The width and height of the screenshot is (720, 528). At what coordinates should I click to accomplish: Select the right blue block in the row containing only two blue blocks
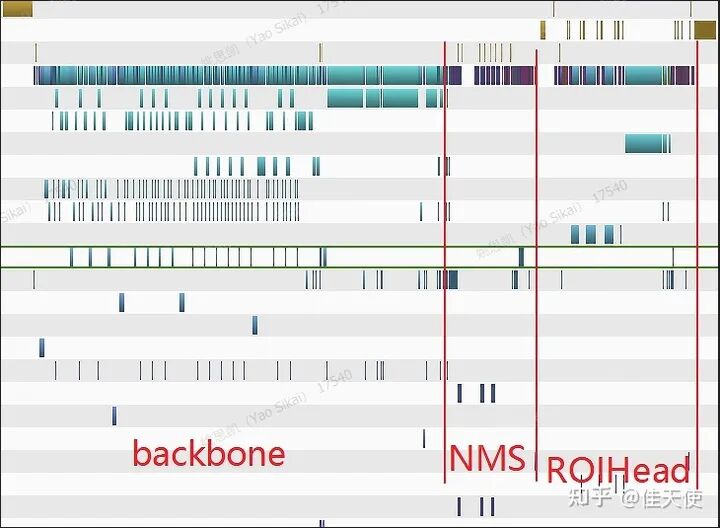182,303
